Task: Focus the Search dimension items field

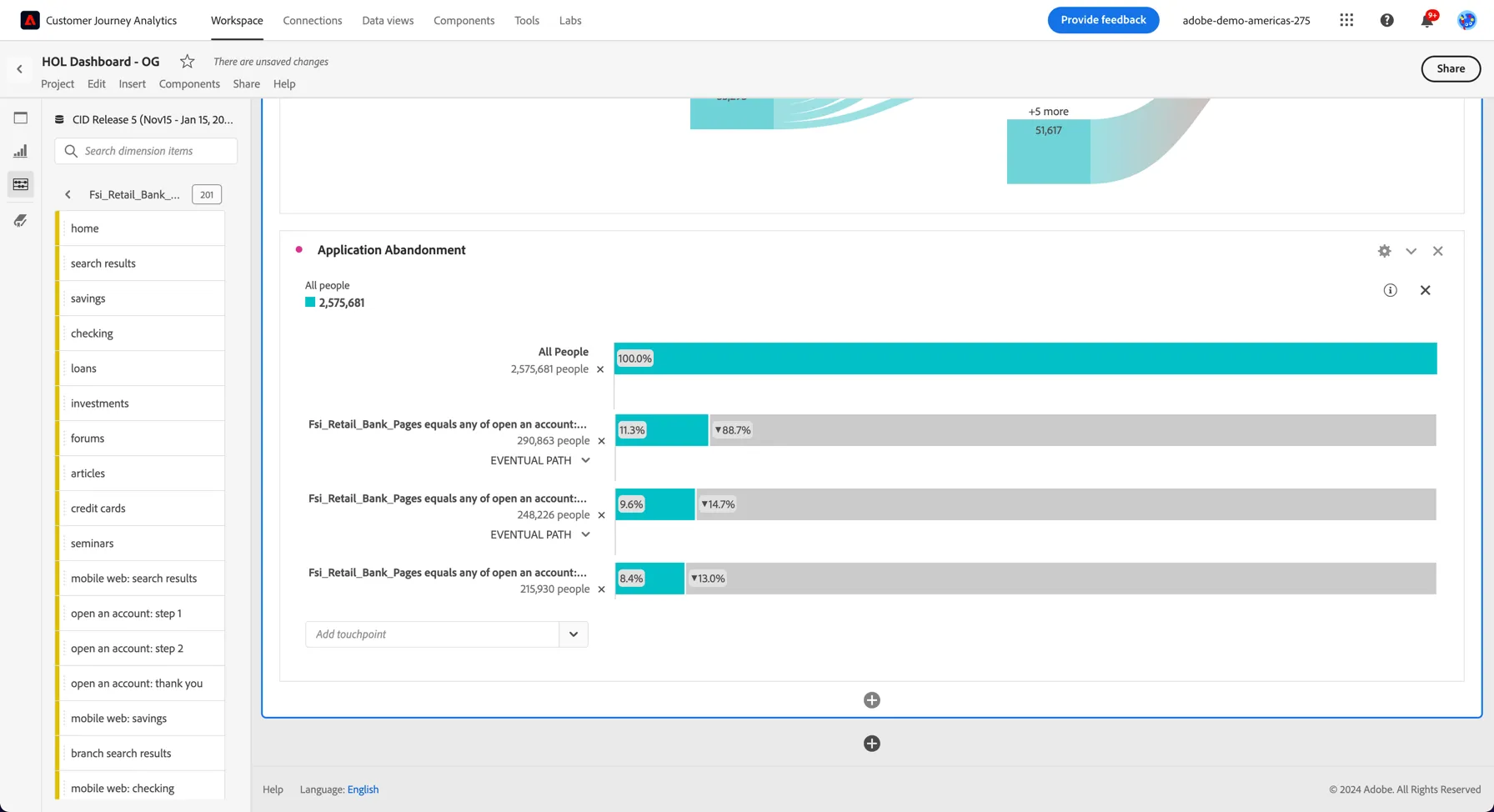Action: (146, 151)
